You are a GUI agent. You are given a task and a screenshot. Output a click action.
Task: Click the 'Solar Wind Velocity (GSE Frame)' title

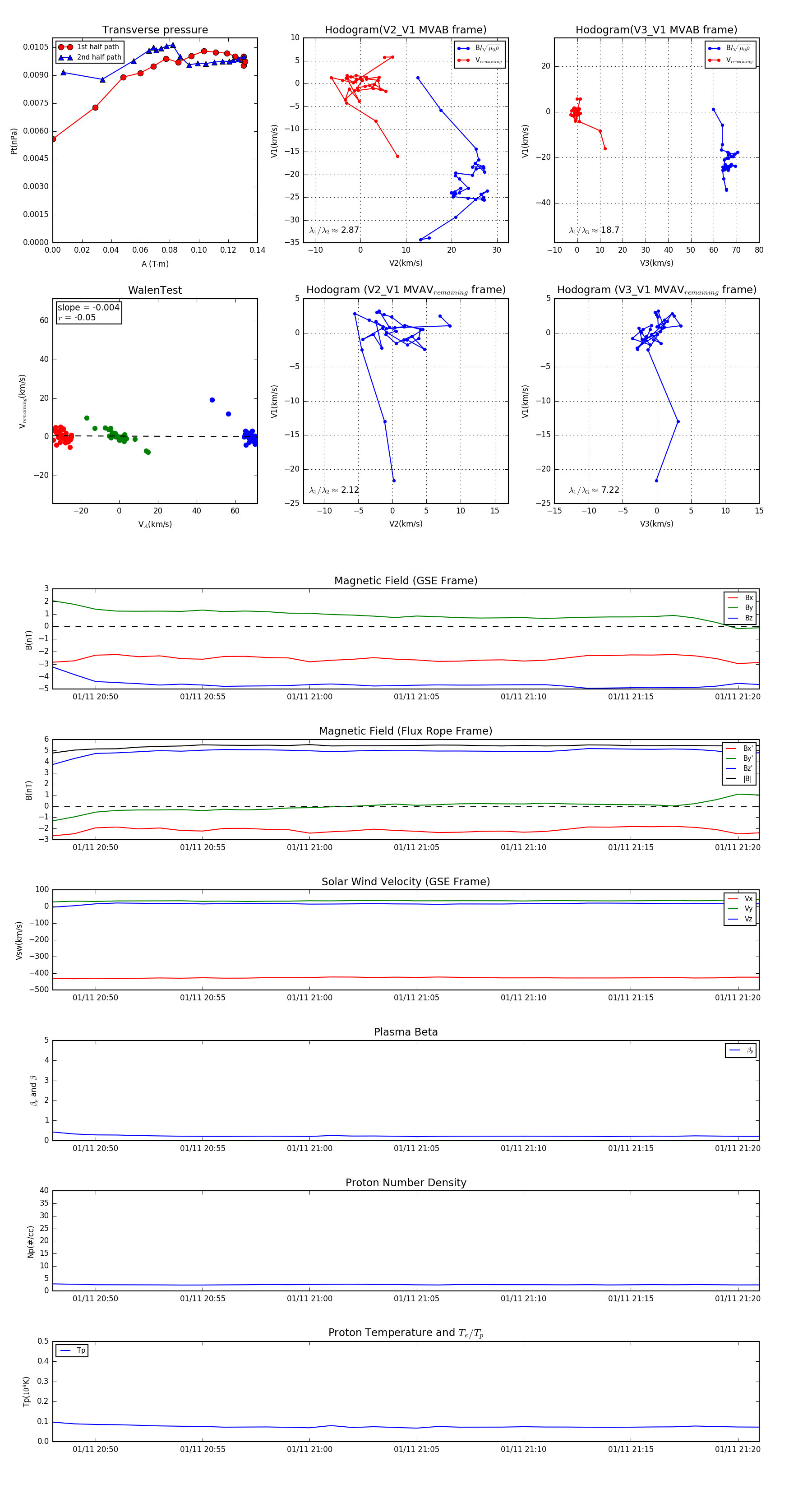[406, 882]
